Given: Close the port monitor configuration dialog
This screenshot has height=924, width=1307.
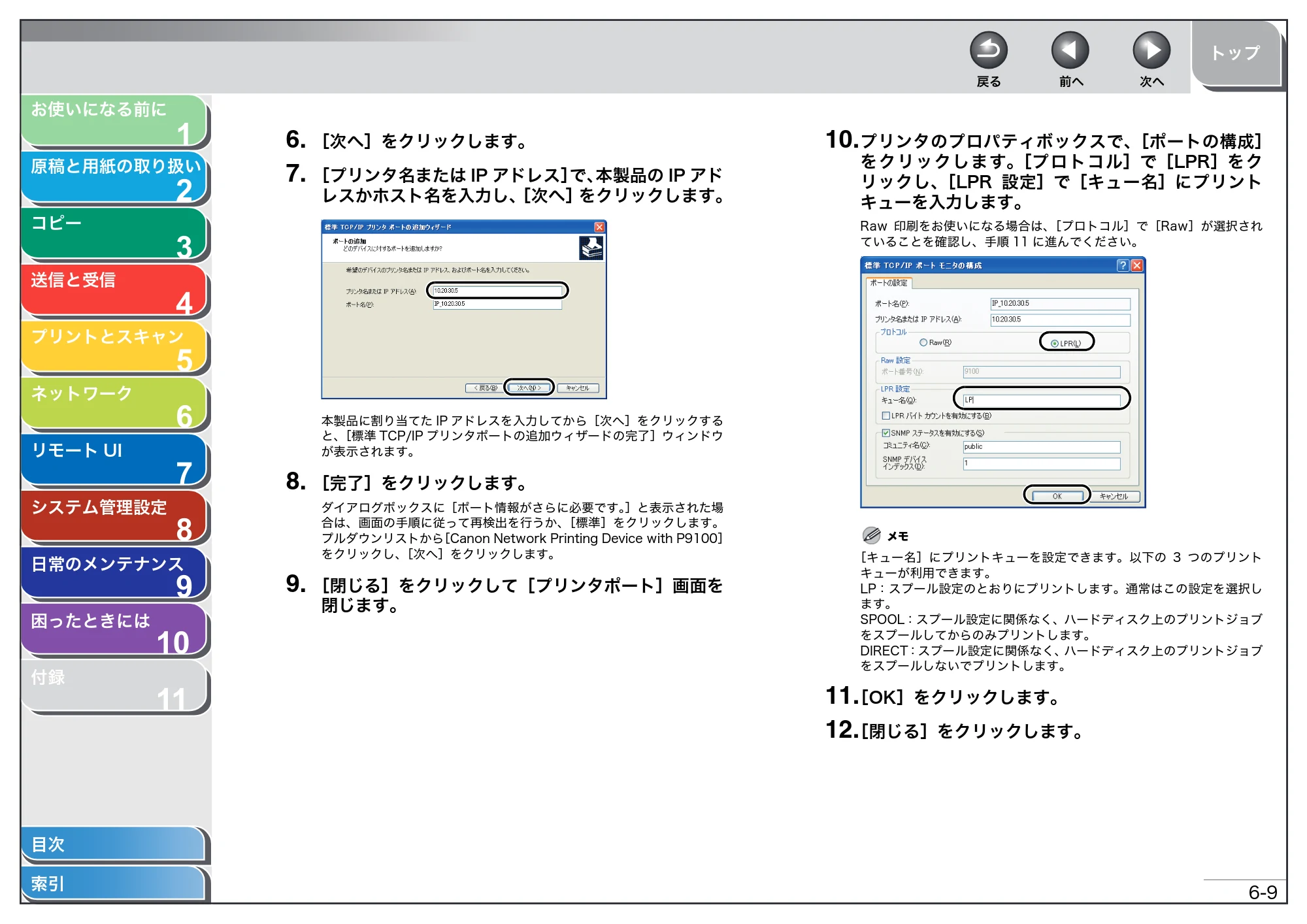Looking at the screenshot, I should pos(1137,265).
